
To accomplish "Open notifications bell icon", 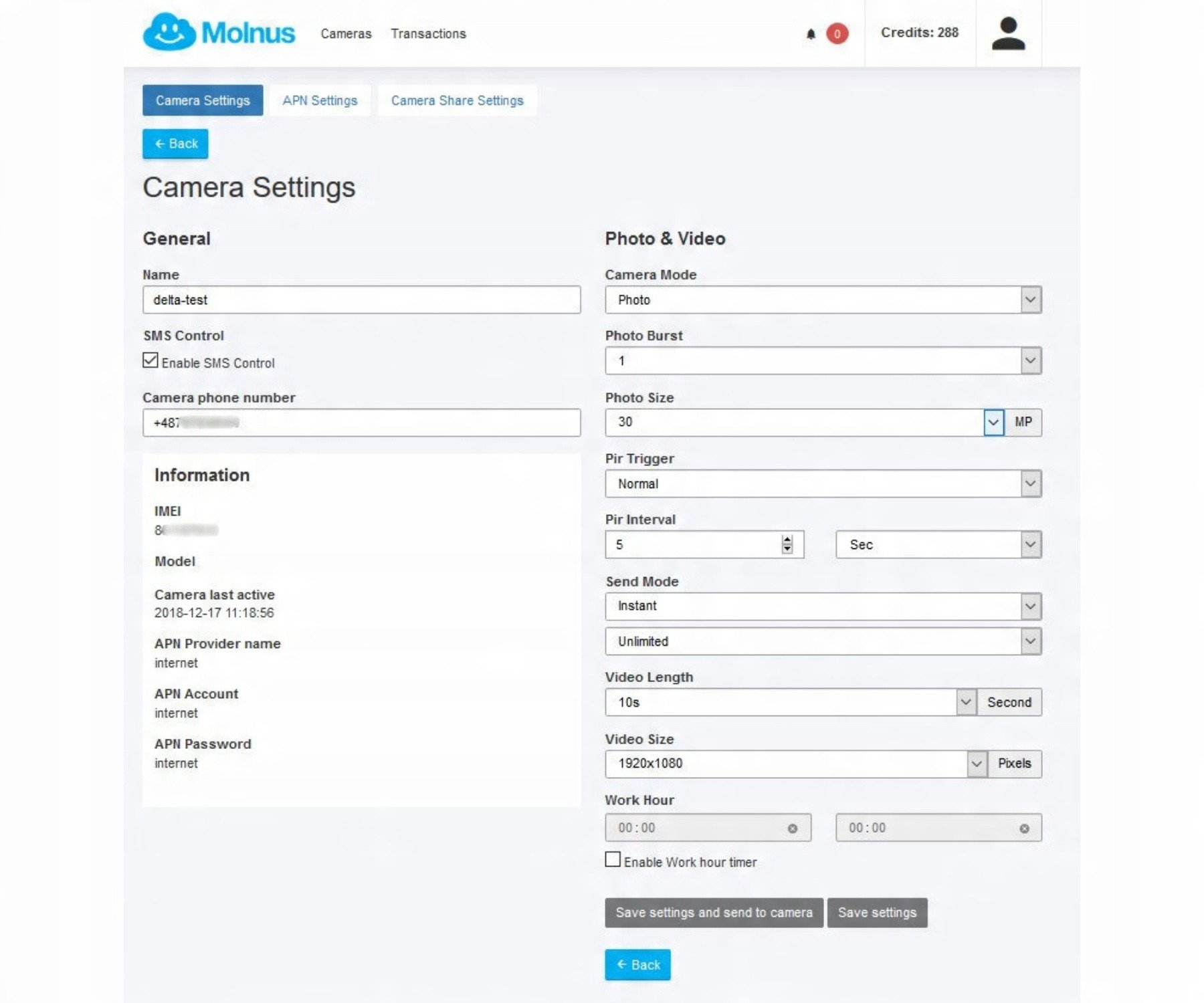I will (x=811, y=33).
